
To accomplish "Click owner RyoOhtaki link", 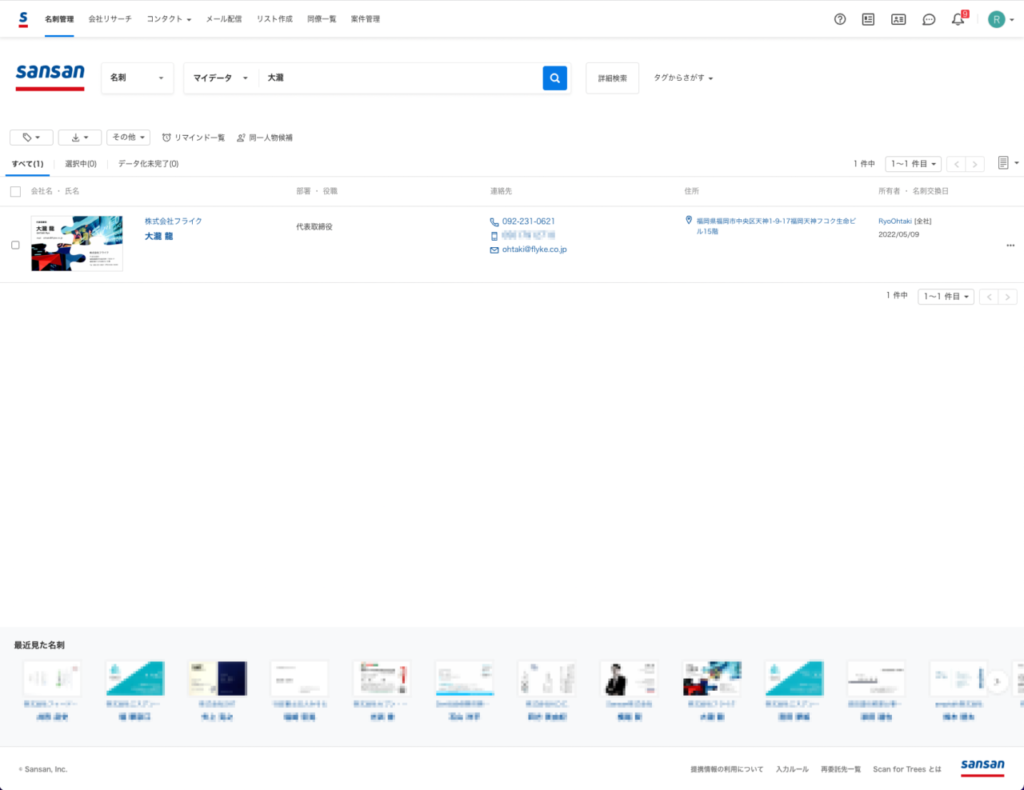I will click(895, 221).
